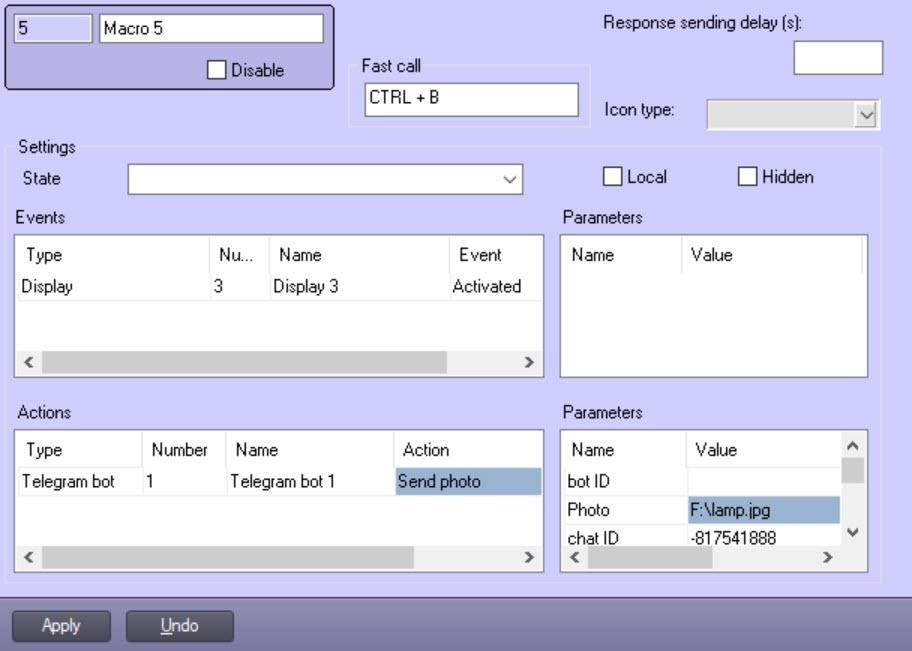Click the empty bot ID value cell
This screenshot has height=651, width=912.
coord(764,481)
